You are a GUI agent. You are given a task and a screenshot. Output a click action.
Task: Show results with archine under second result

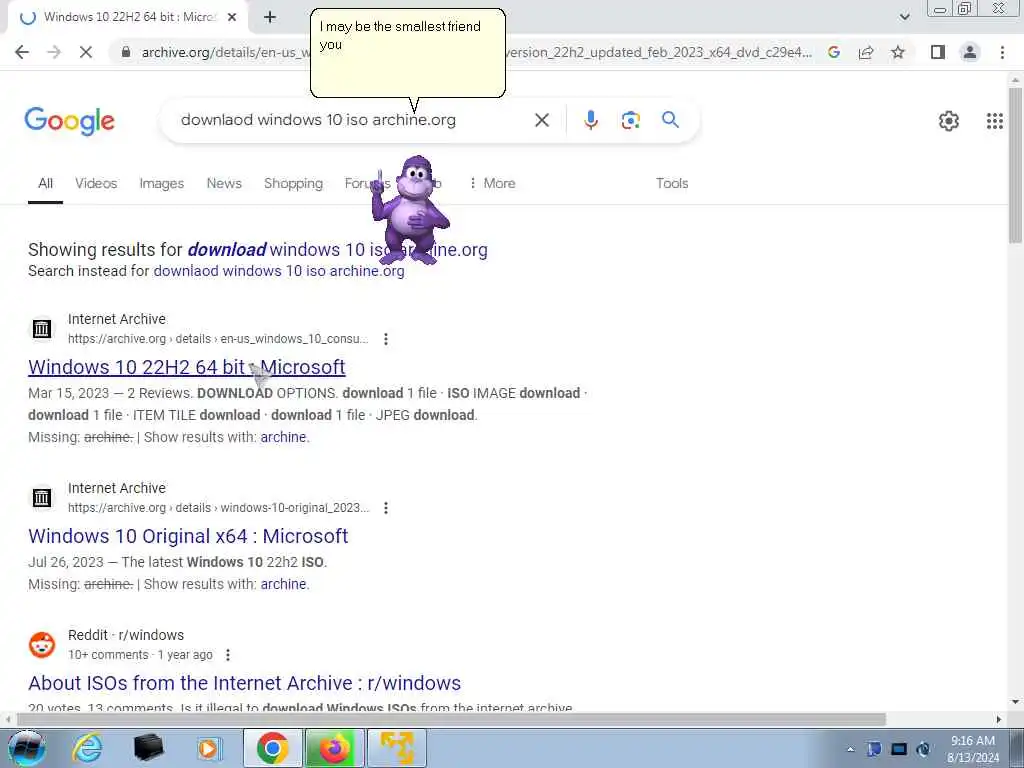click(x=283, y=584)
